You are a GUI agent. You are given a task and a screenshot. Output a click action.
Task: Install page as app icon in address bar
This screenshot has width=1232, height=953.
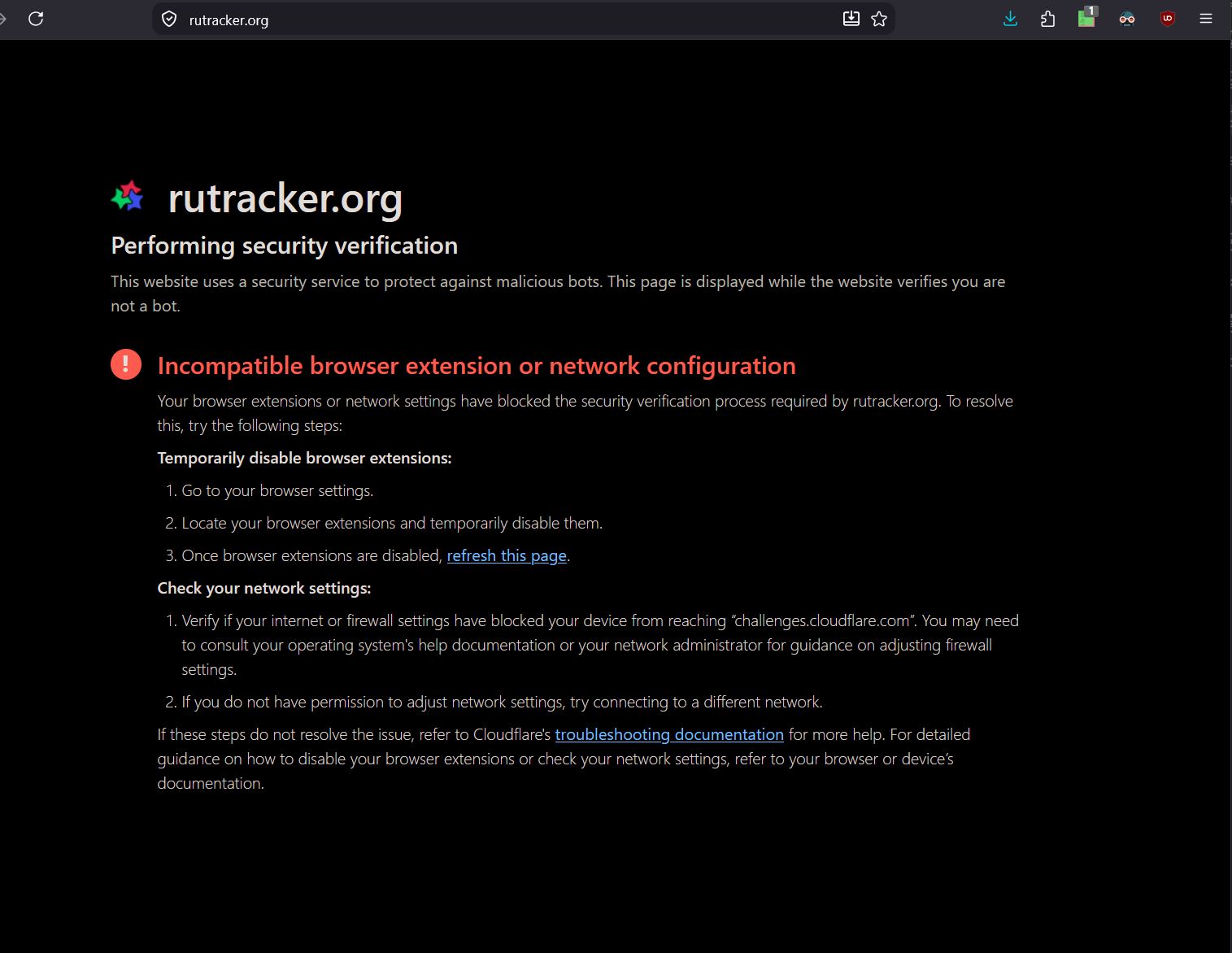pos(851,19)
